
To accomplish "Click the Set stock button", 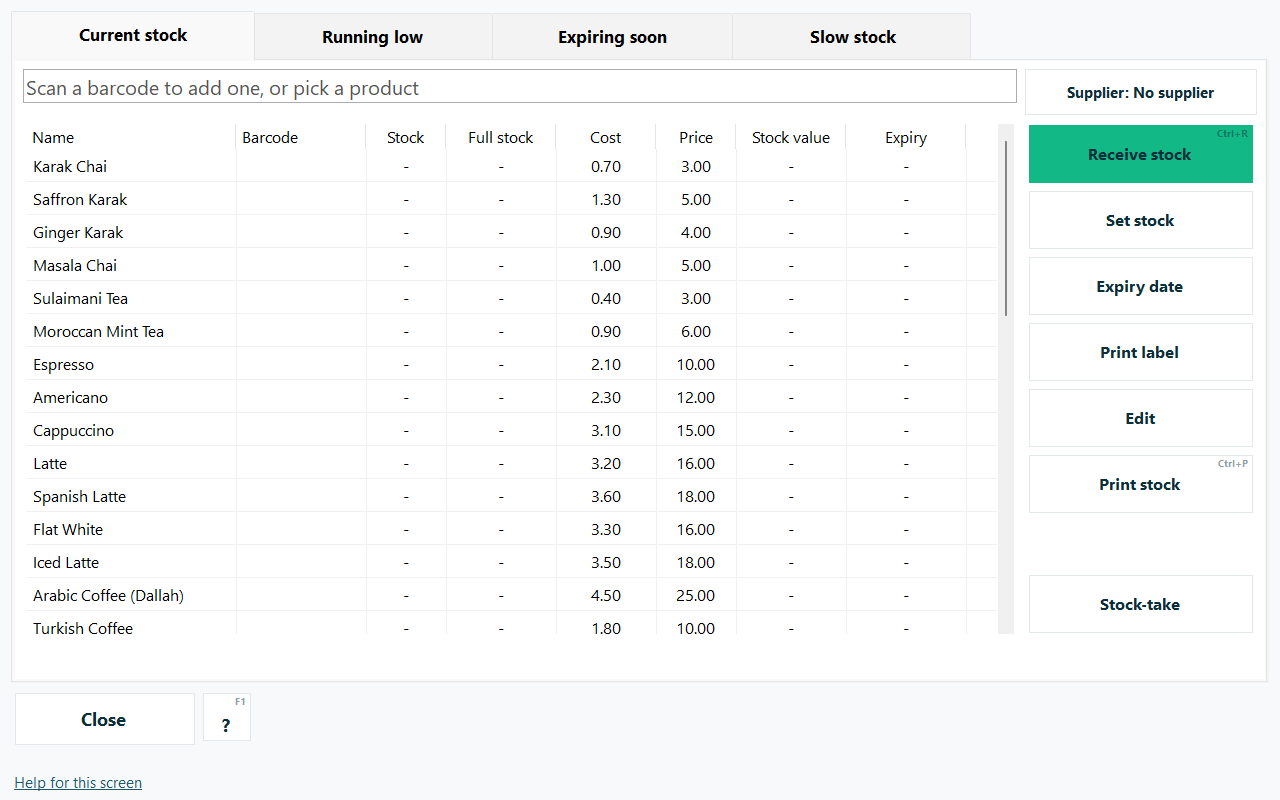I will [x=1140, y=220].
